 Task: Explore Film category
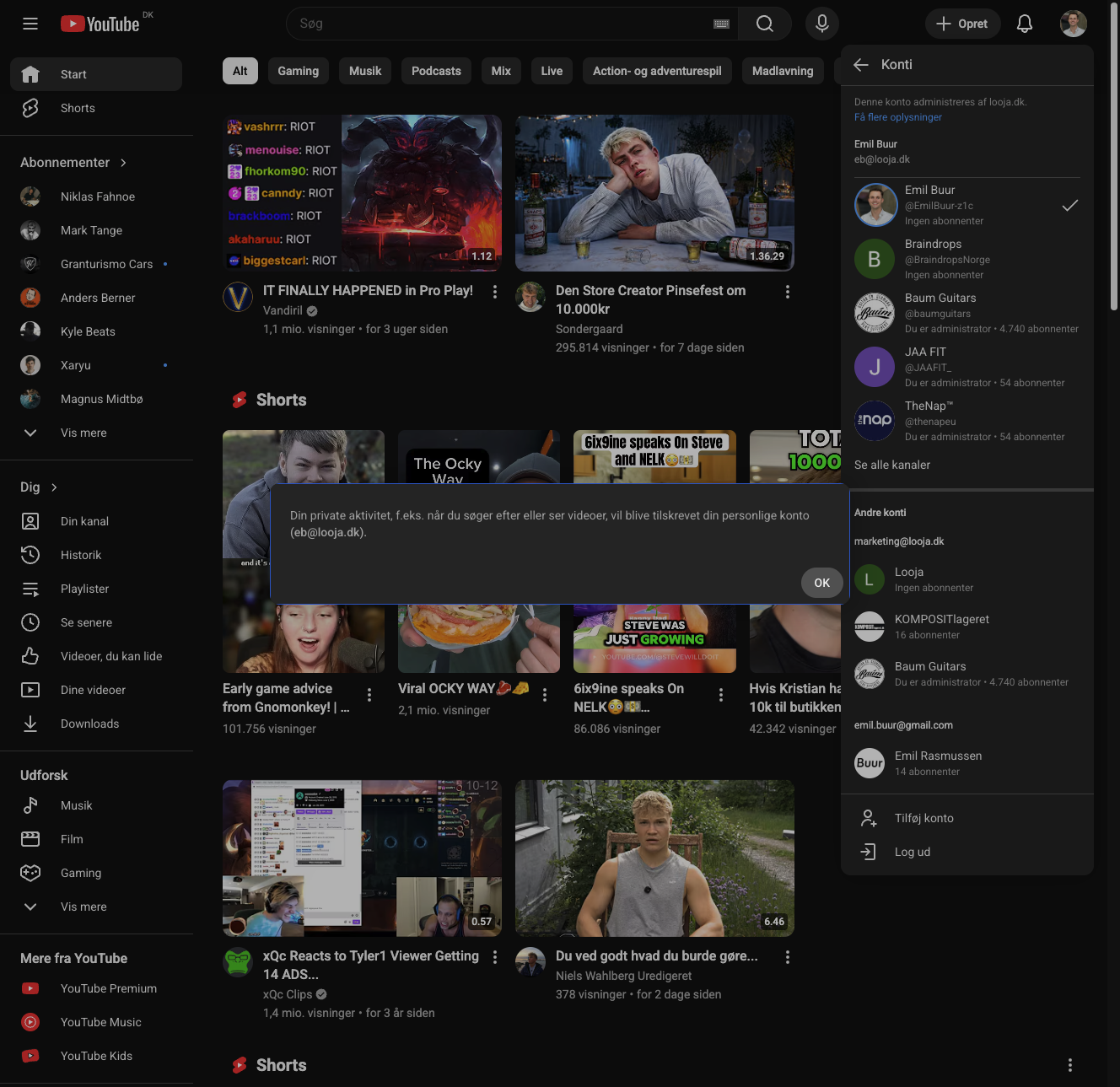point(96,839)
